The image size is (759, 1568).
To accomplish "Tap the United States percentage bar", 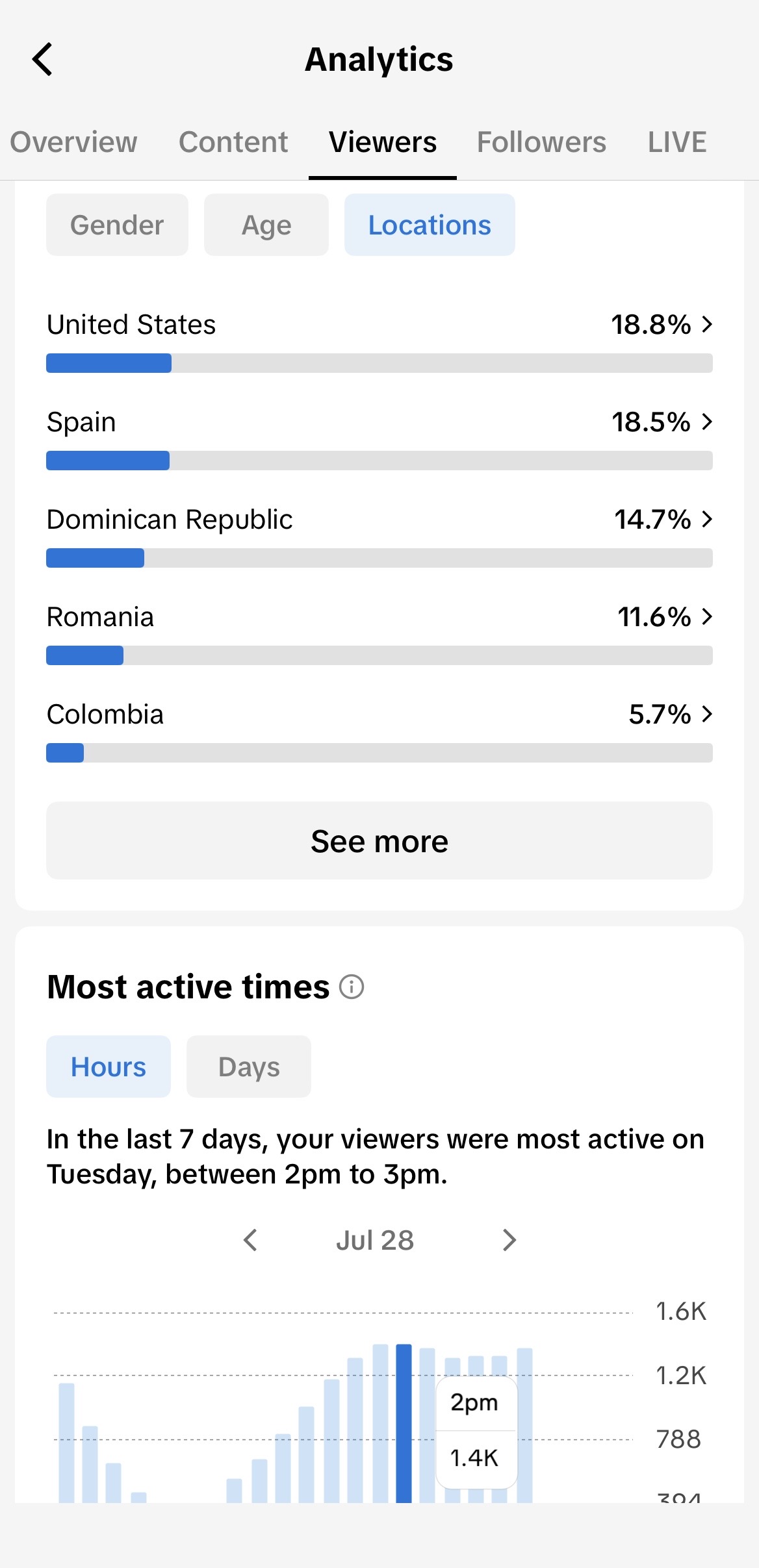I will coord(379,363).
